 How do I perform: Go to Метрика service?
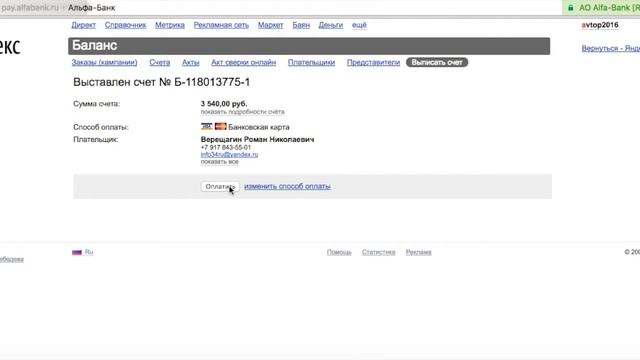(x=170, y=25)
